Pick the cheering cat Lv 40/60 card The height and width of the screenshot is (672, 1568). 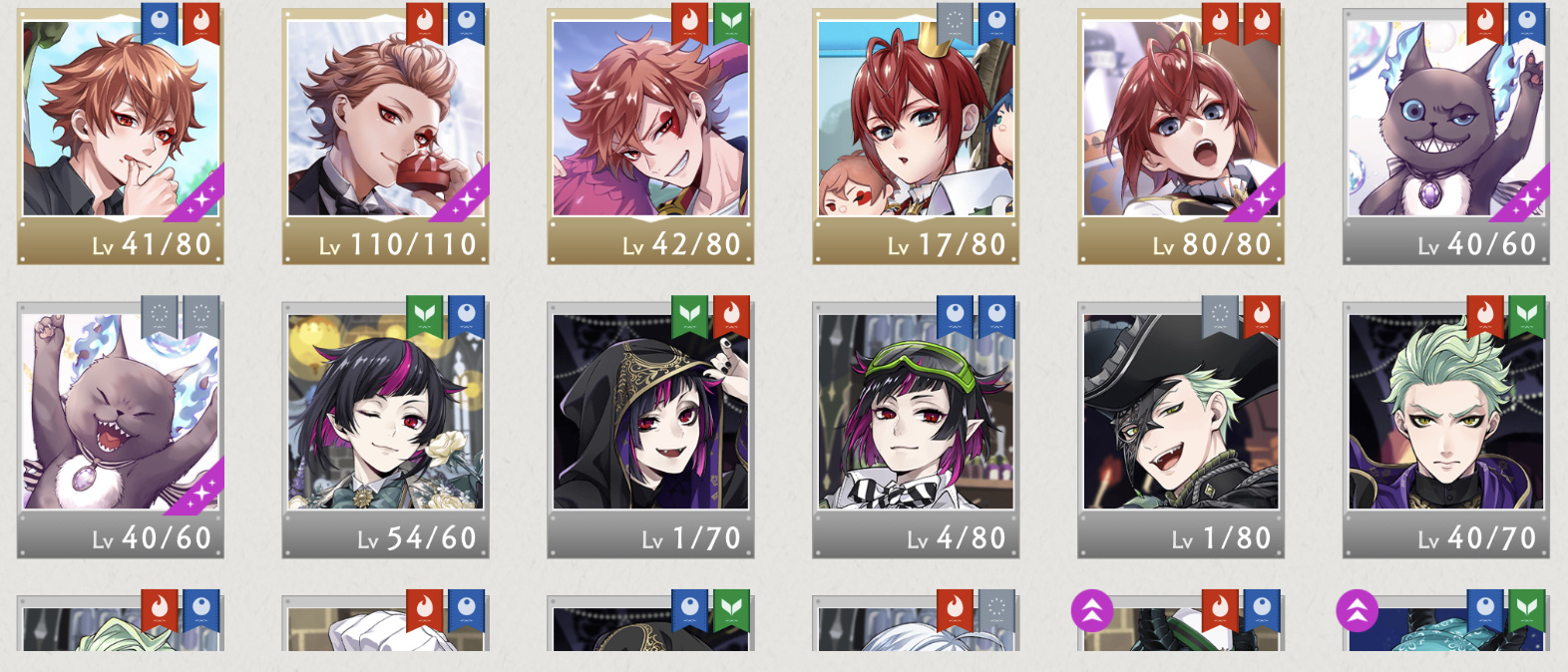tap(120, 431)
